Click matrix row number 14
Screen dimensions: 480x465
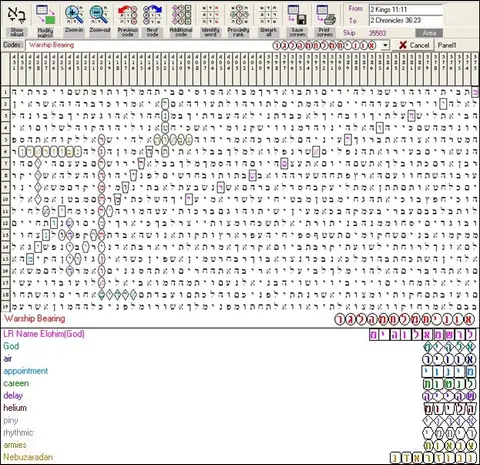tap(5, 247)
